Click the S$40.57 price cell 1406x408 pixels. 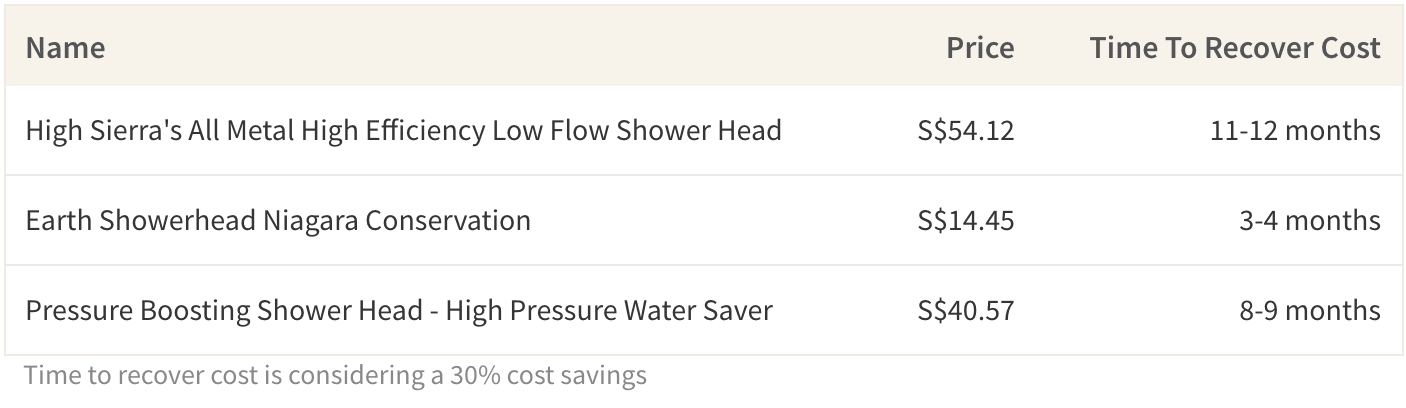tap(965, 310)
